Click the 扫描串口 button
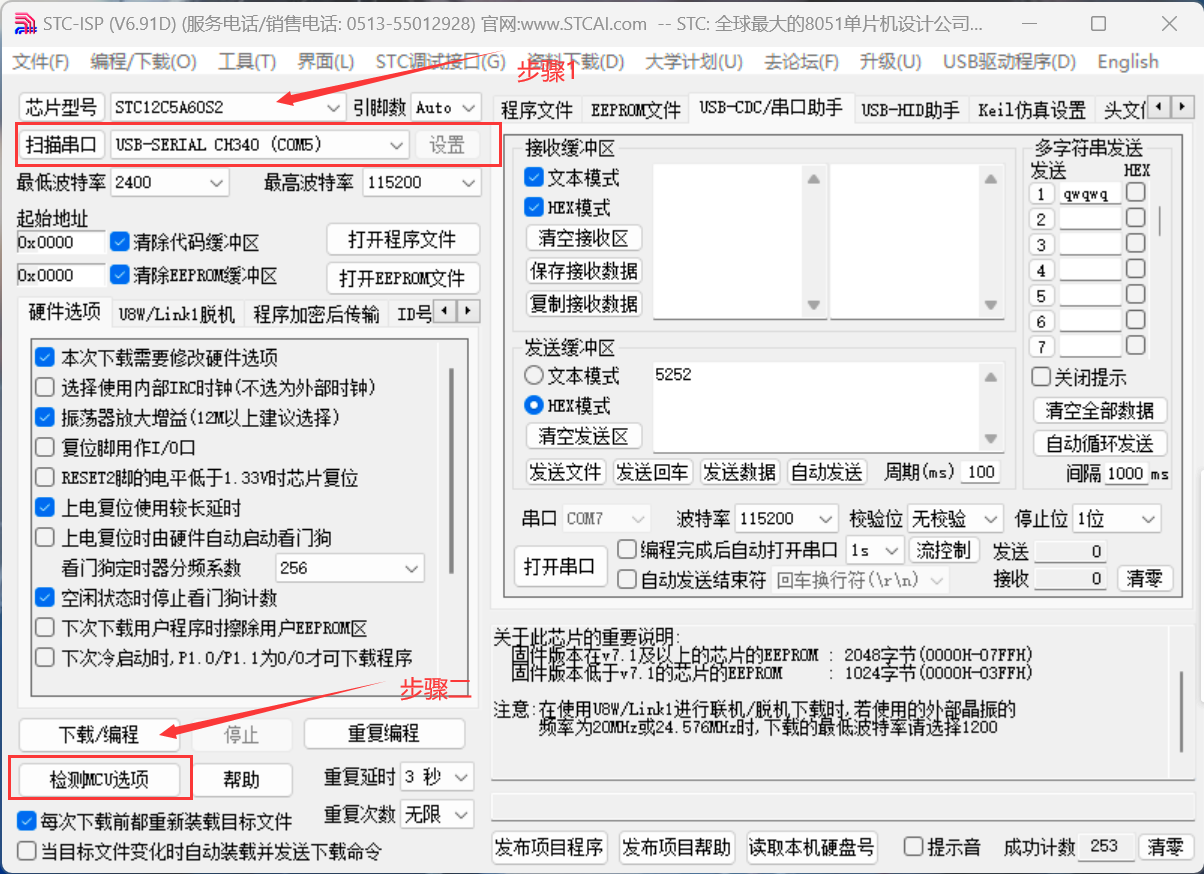 [62, 145]
